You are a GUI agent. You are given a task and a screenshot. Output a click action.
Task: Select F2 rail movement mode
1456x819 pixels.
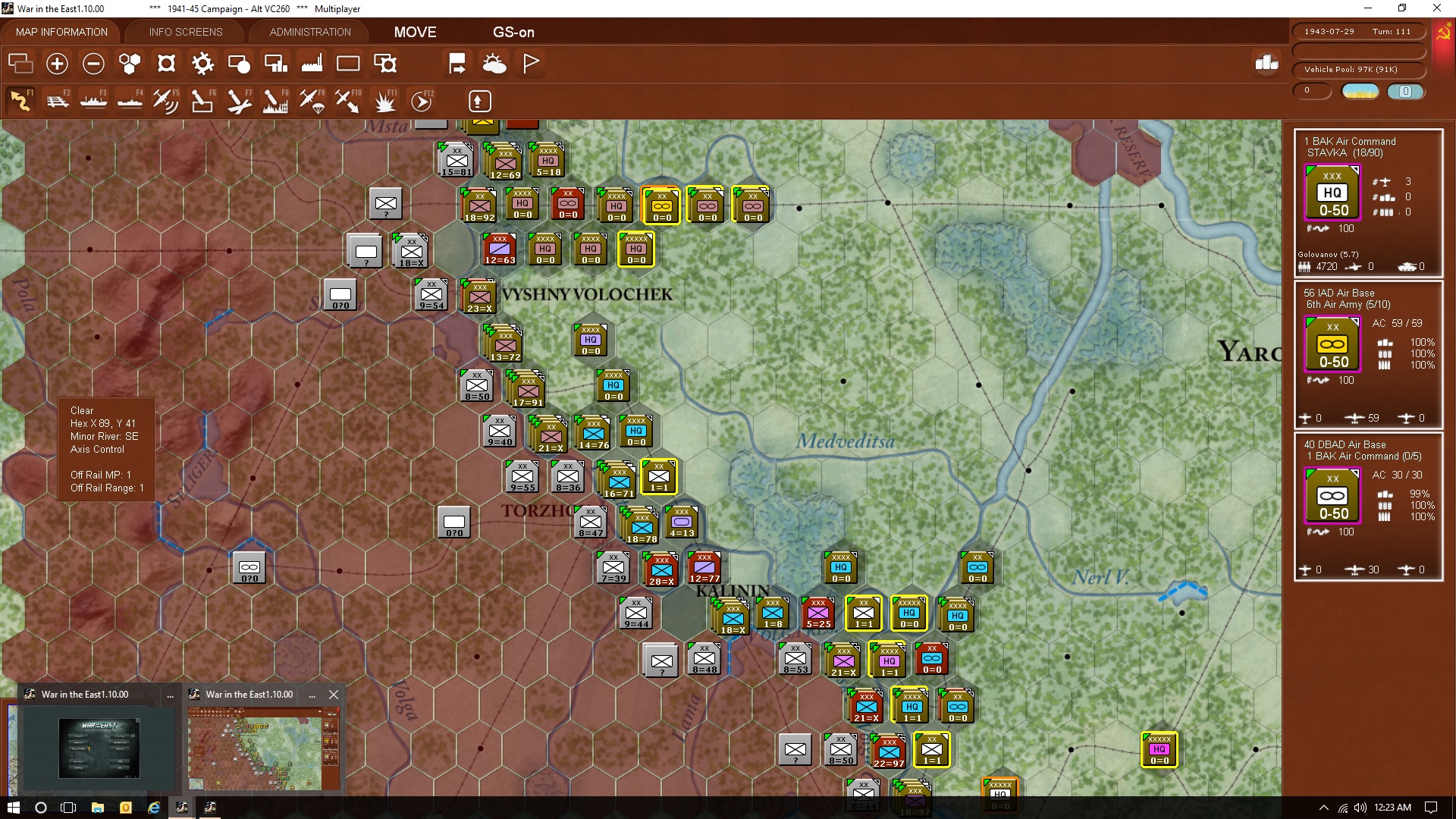click(58, 101)
